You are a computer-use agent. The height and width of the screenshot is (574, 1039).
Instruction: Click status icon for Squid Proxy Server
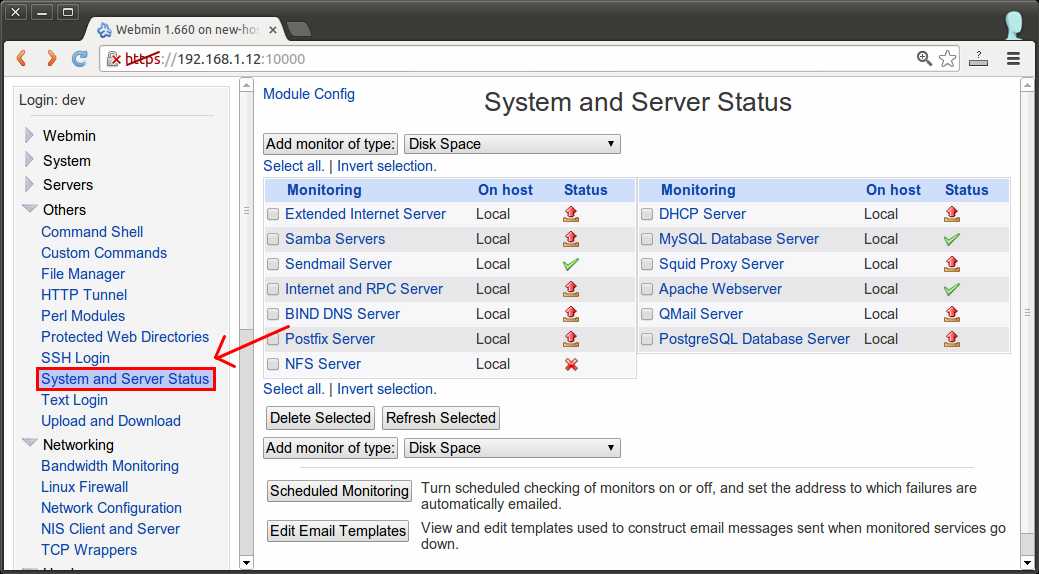tap(952, 264)
